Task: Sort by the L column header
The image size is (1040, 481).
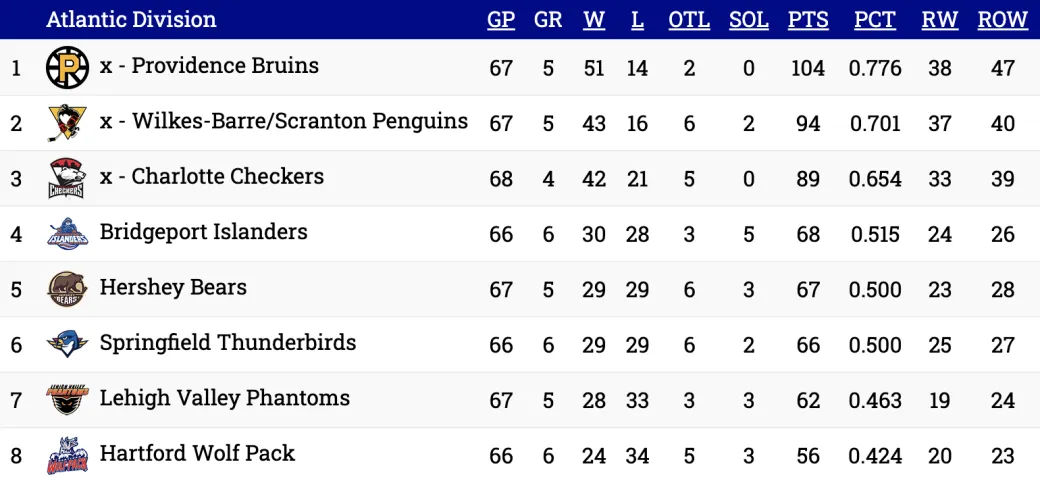Action: (637, 20)
